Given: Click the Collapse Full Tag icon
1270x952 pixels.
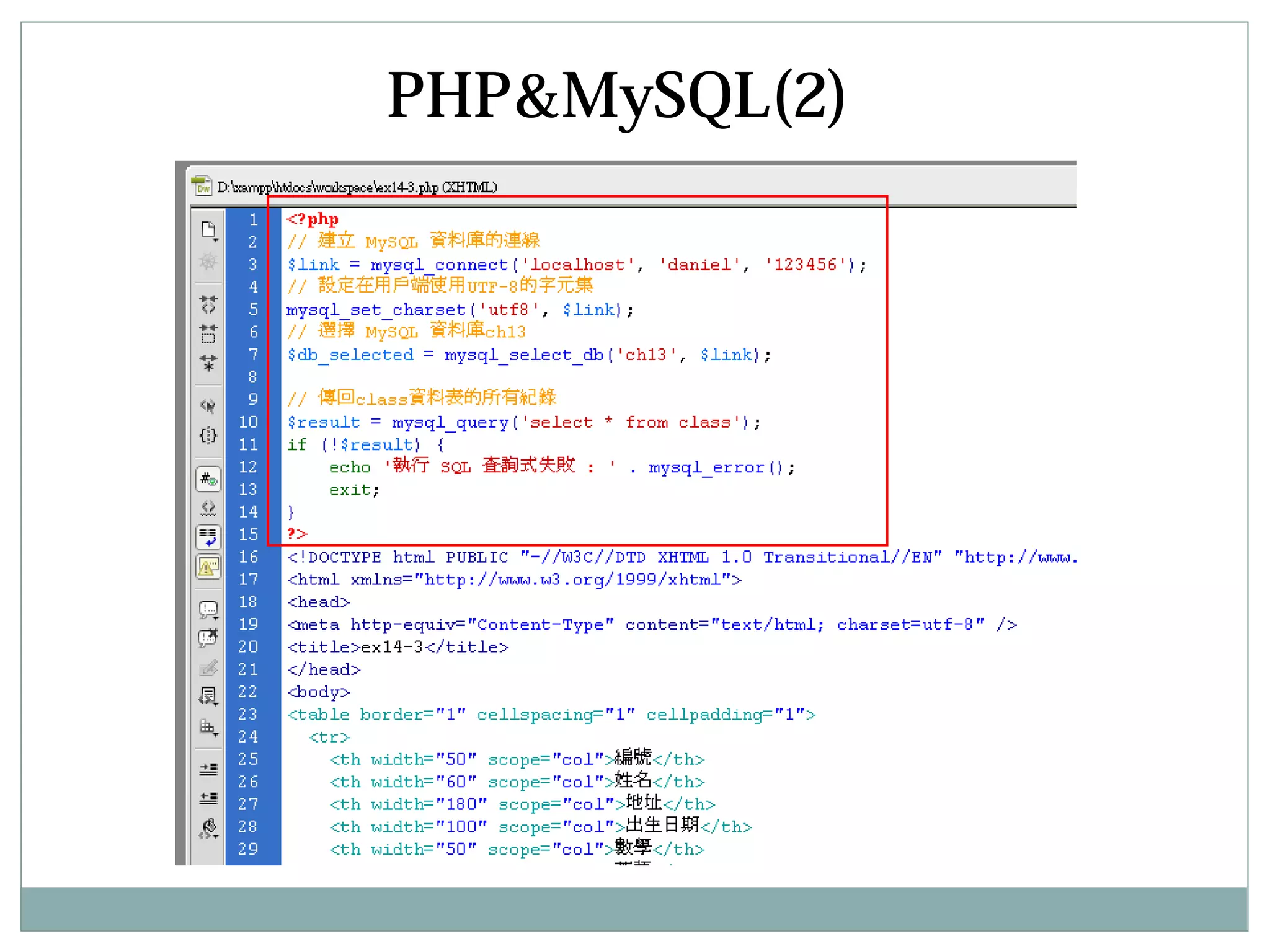Looking at the screenshot, I should pos(209,304).
